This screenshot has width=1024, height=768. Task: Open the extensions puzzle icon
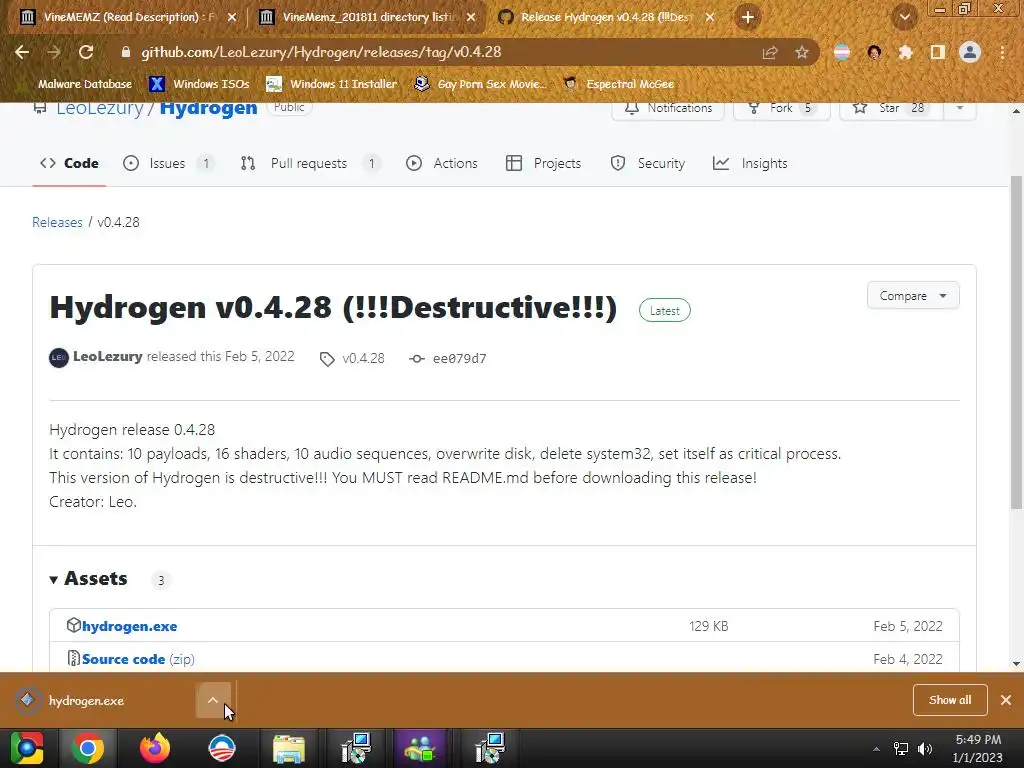point(906,52)
